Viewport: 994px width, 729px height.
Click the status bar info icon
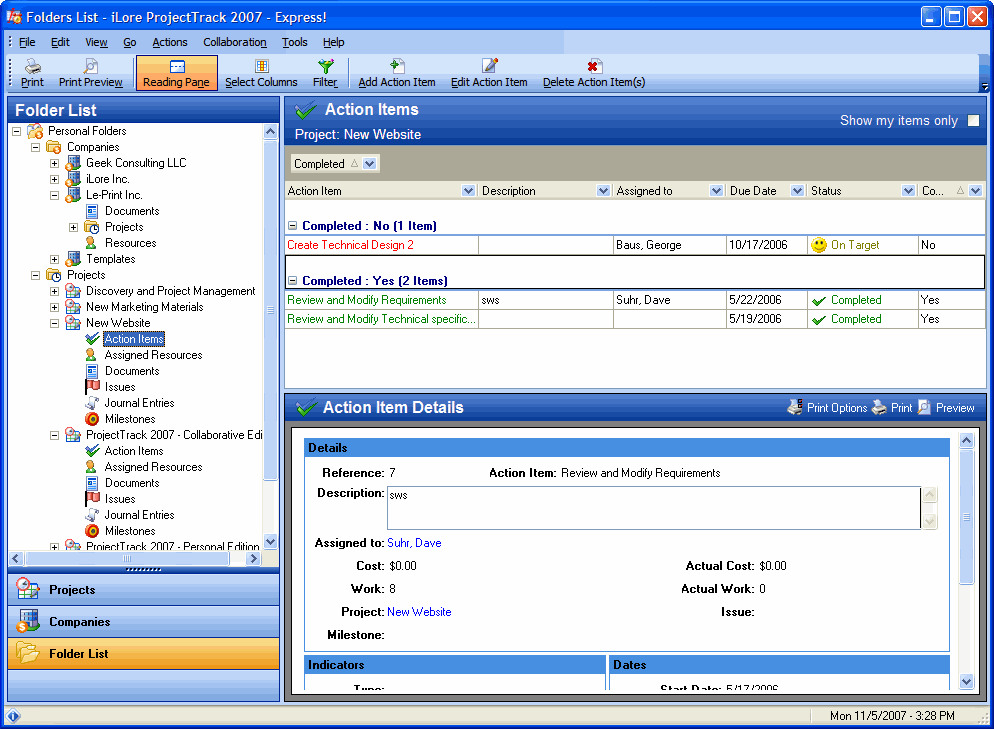(x=13, y=716)
